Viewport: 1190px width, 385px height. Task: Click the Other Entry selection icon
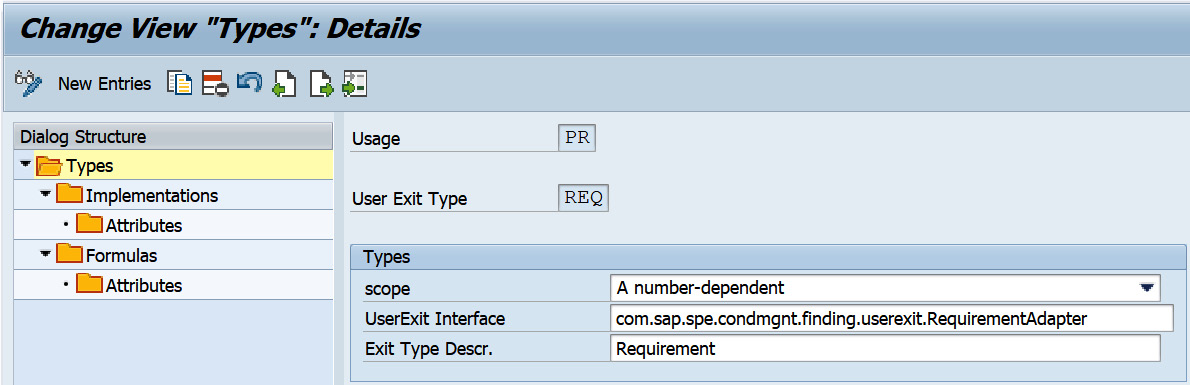pos(355,84)
